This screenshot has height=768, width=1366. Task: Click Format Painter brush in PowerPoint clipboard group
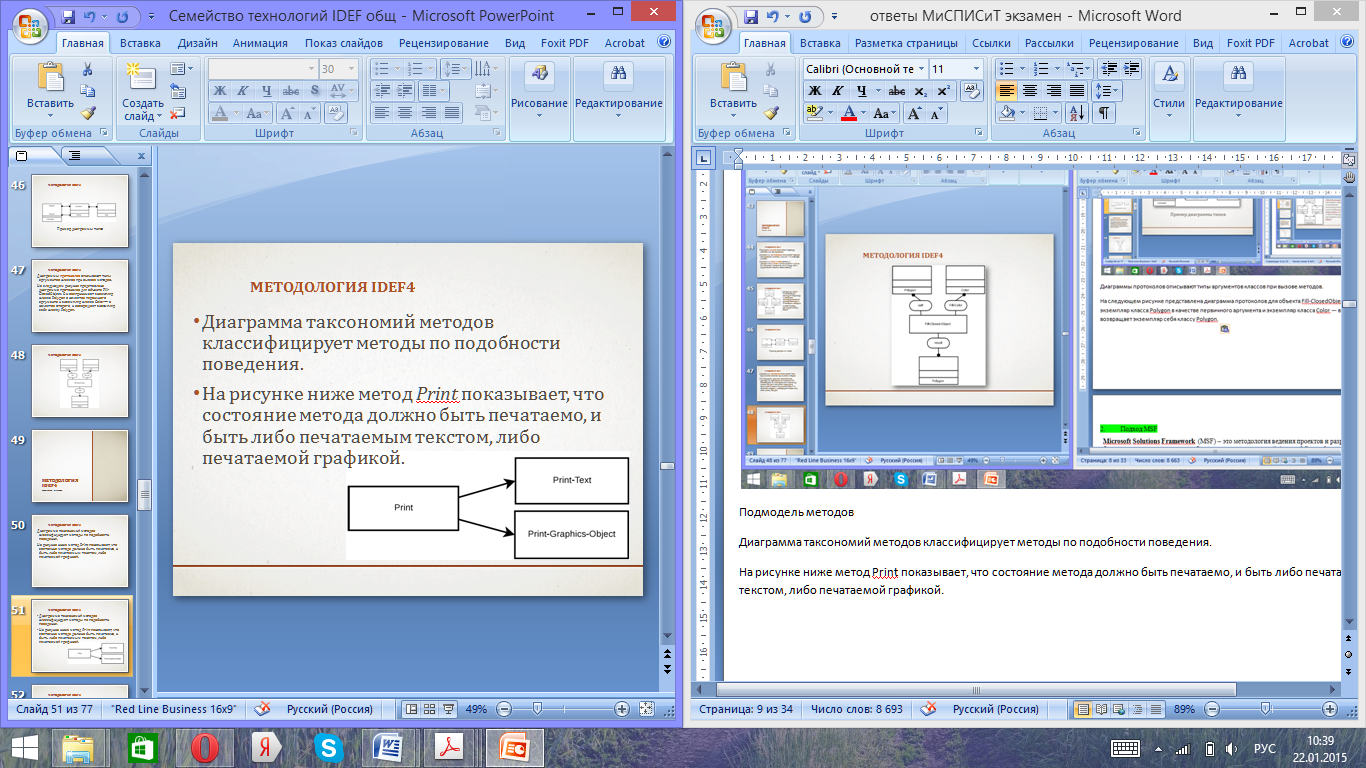coord(87,113)
